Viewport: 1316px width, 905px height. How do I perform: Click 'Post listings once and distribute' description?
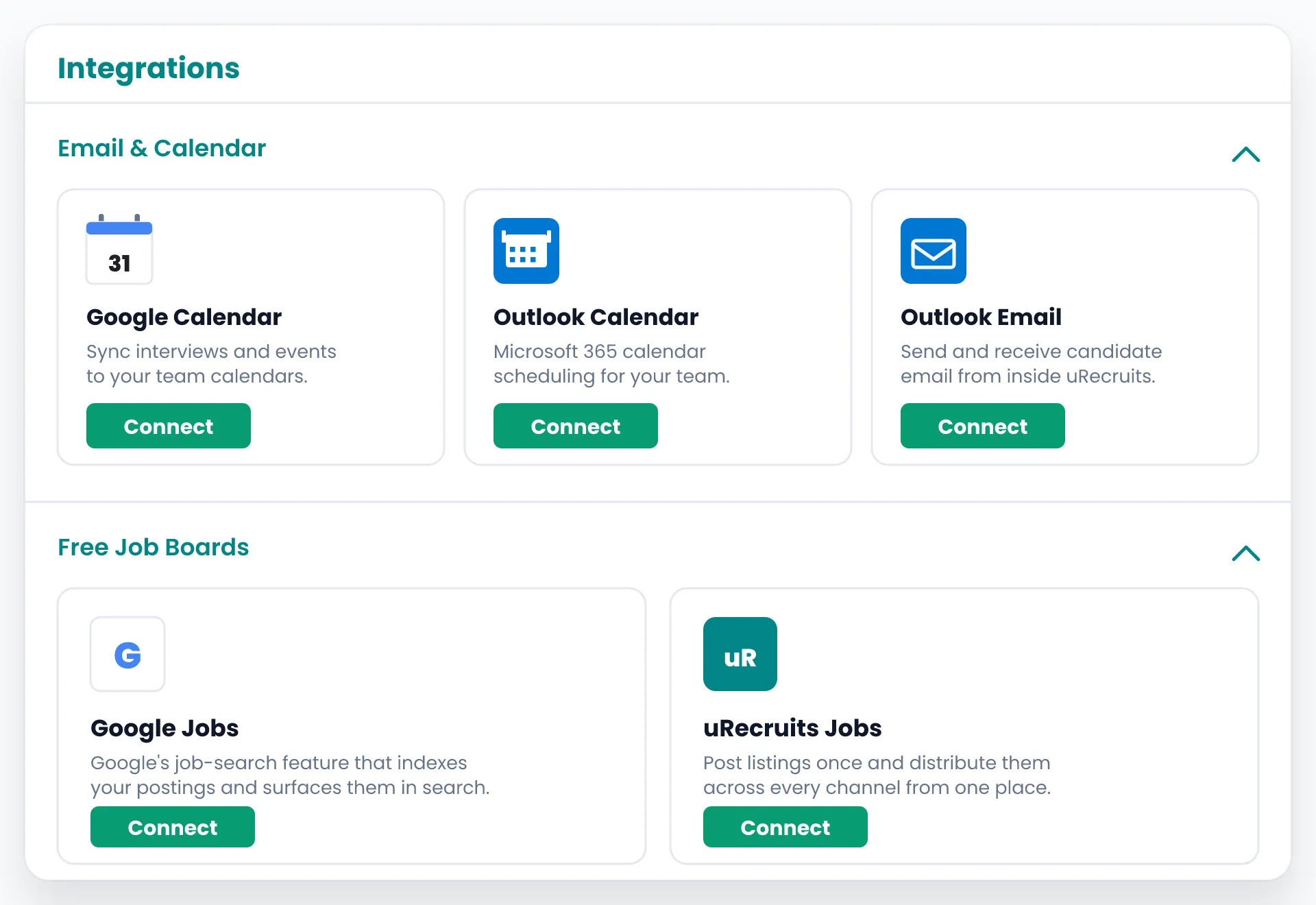[x=877, y=775]
